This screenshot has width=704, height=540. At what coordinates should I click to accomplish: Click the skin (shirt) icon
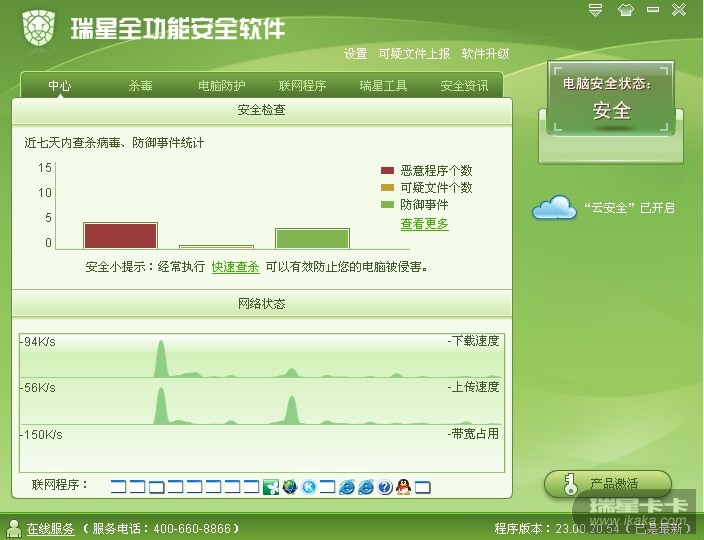point(625,10)
